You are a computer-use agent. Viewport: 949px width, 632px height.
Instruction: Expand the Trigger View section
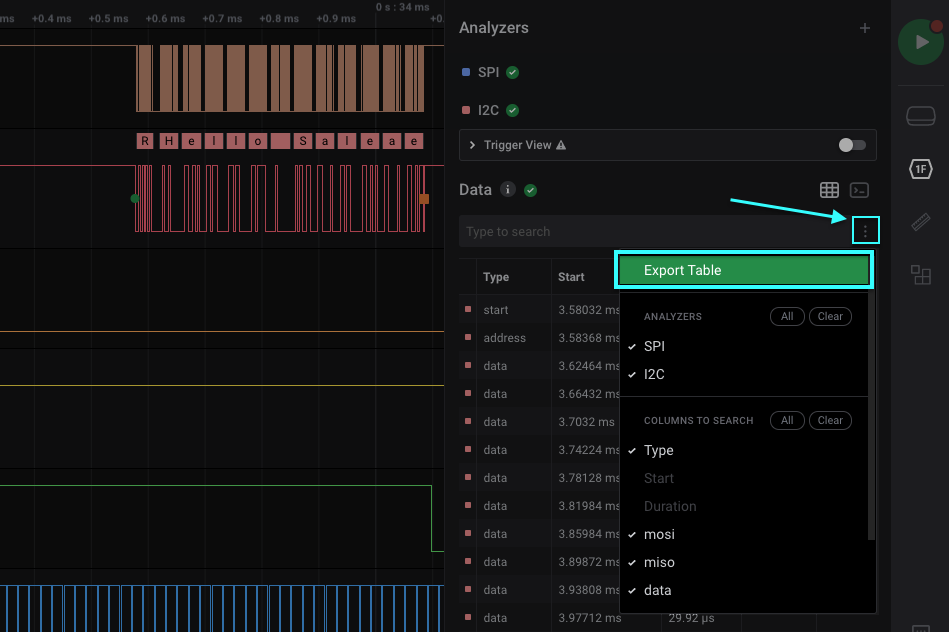coord(472,145)
